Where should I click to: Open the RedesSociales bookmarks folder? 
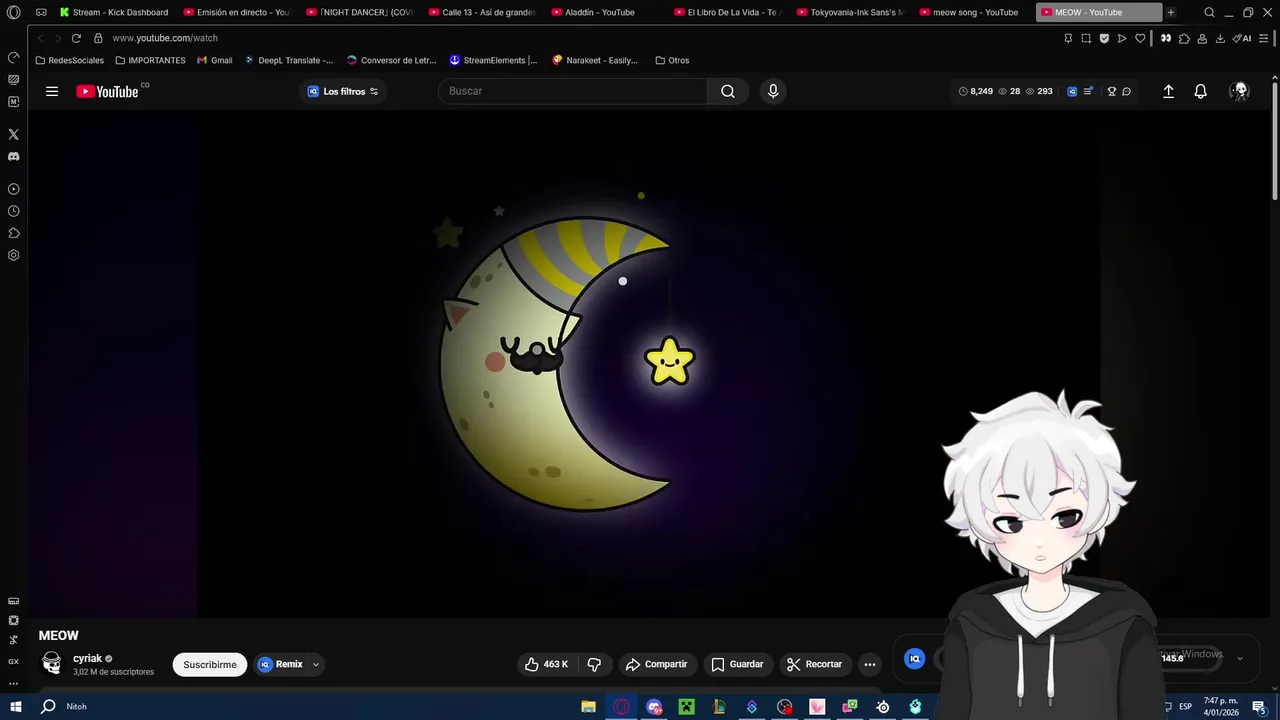coord(69,60)
